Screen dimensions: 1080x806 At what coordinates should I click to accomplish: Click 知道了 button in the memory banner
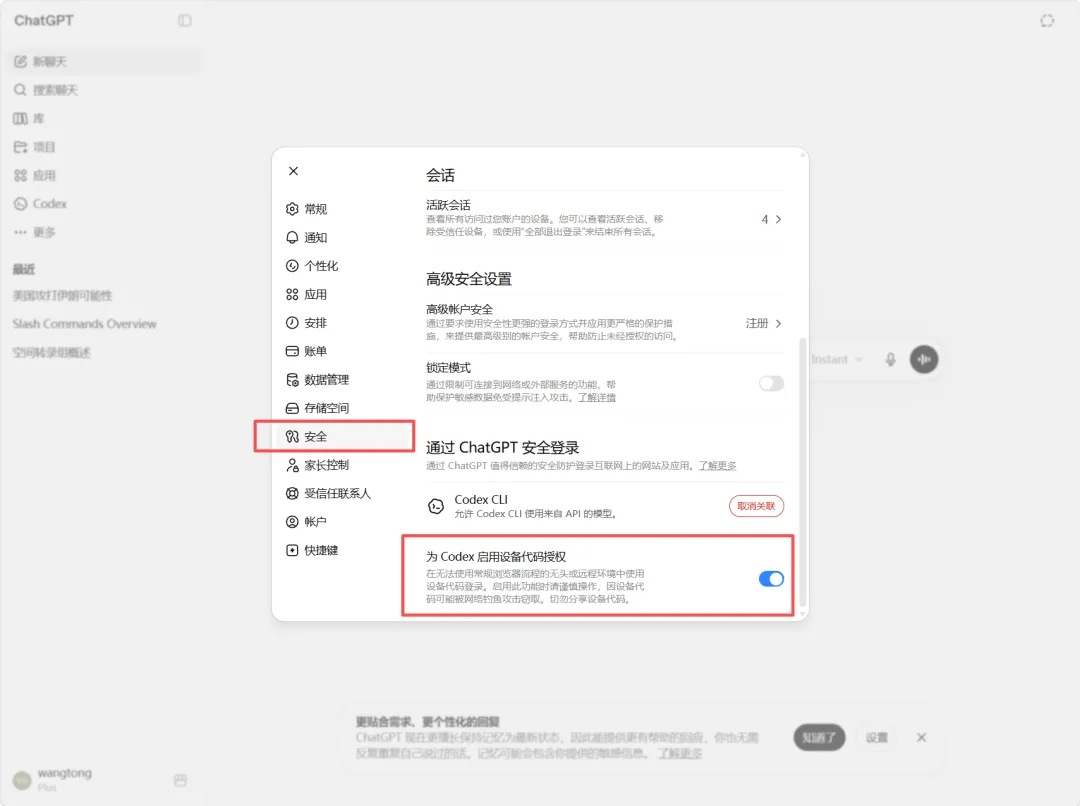coord(819,737)
